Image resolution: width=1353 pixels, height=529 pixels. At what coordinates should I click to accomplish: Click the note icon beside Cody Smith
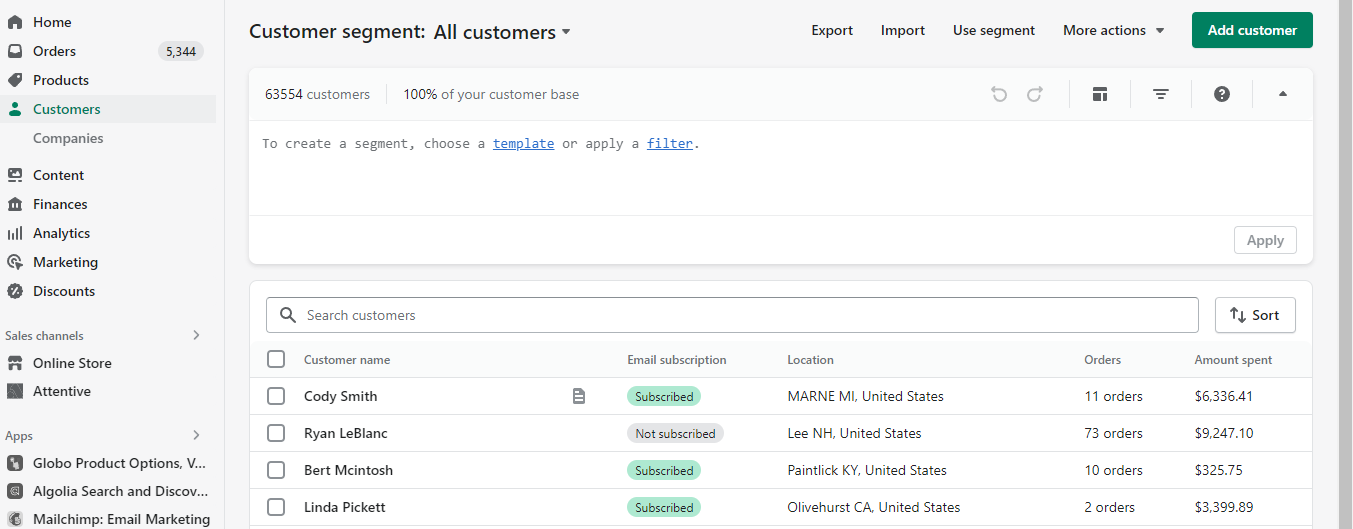pos(579,396)
